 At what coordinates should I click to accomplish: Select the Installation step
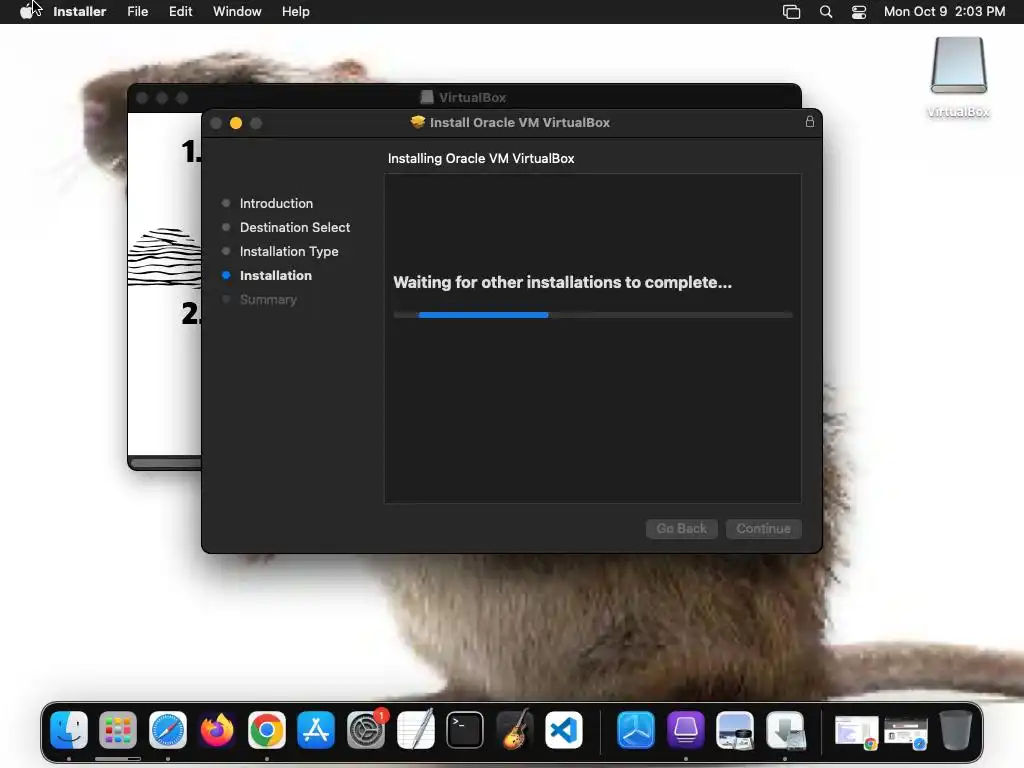pyautogui.click(x=276, y=276)
